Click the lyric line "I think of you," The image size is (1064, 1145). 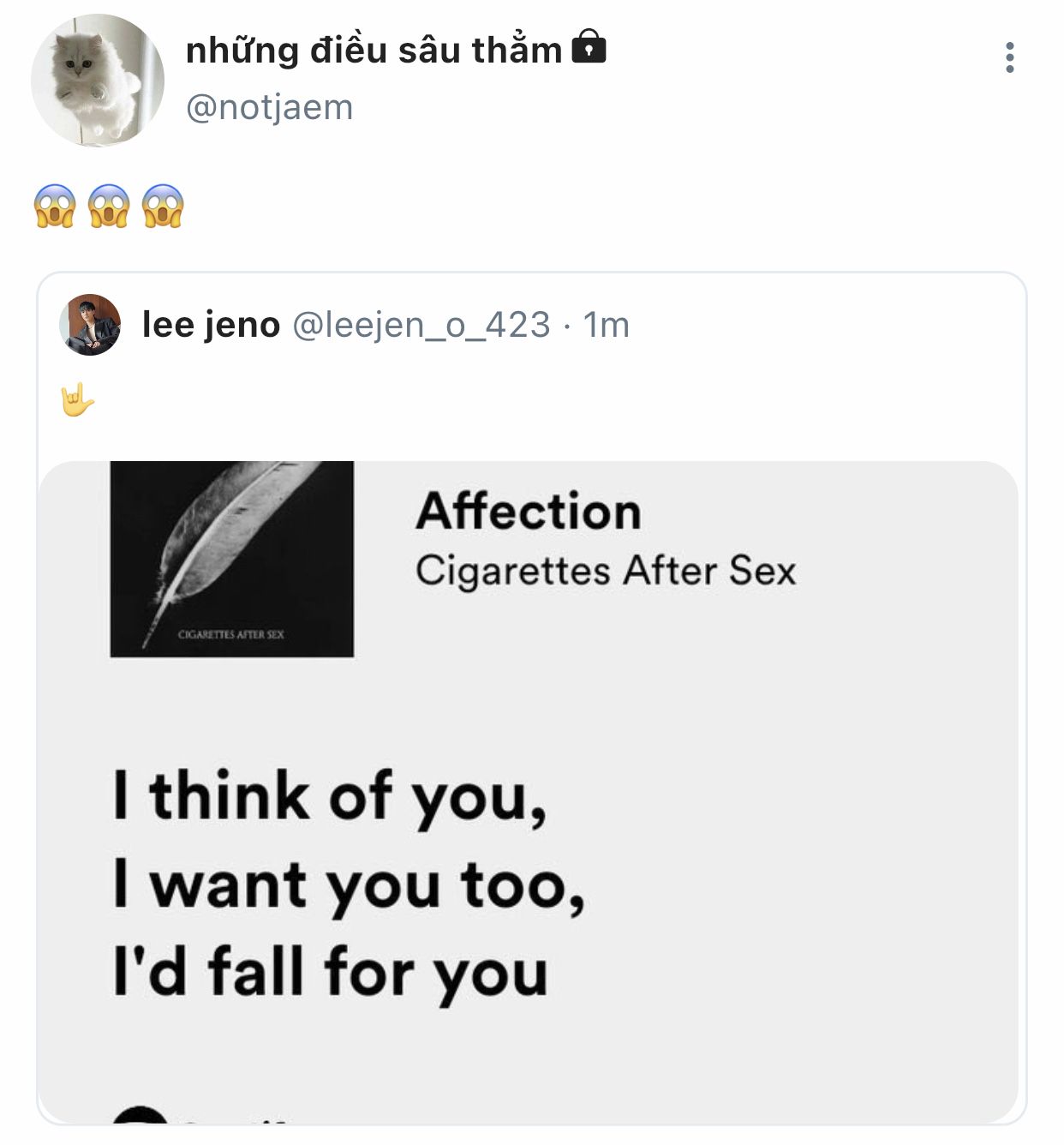pyautogui.click(x=330, y=797)
